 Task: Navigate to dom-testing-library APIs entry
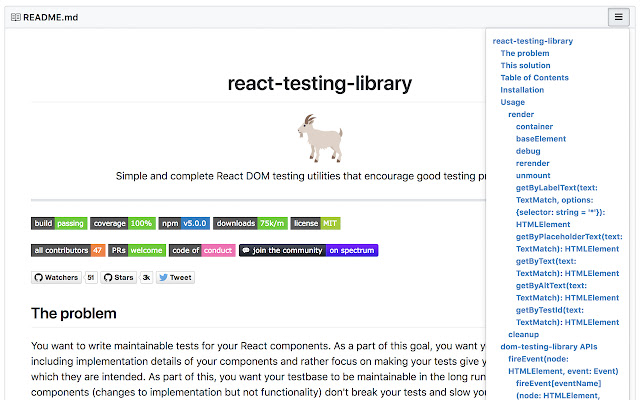549,346
